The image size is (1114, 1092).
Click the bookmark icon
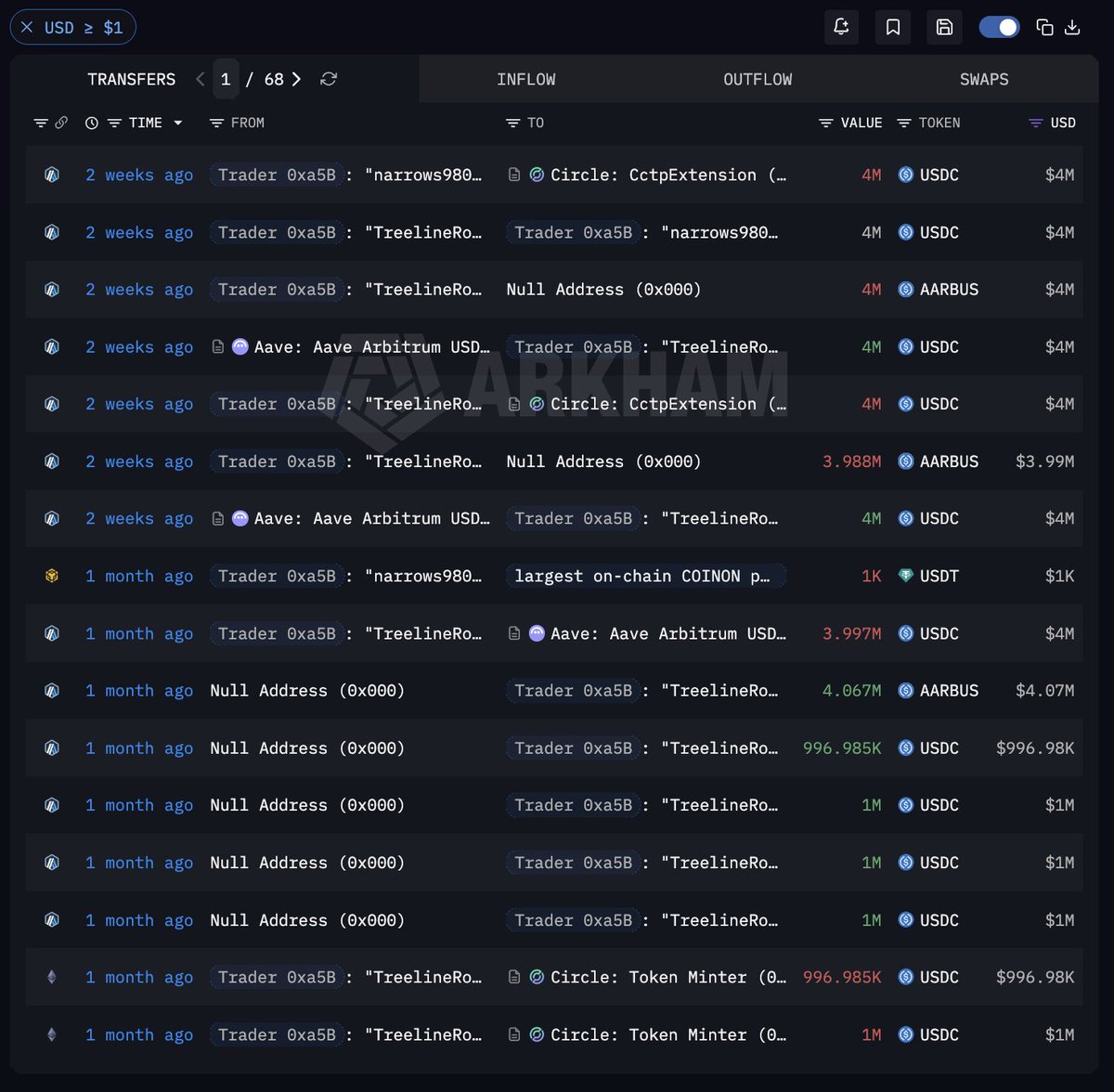pyautogui.click(x=893, y=27)
